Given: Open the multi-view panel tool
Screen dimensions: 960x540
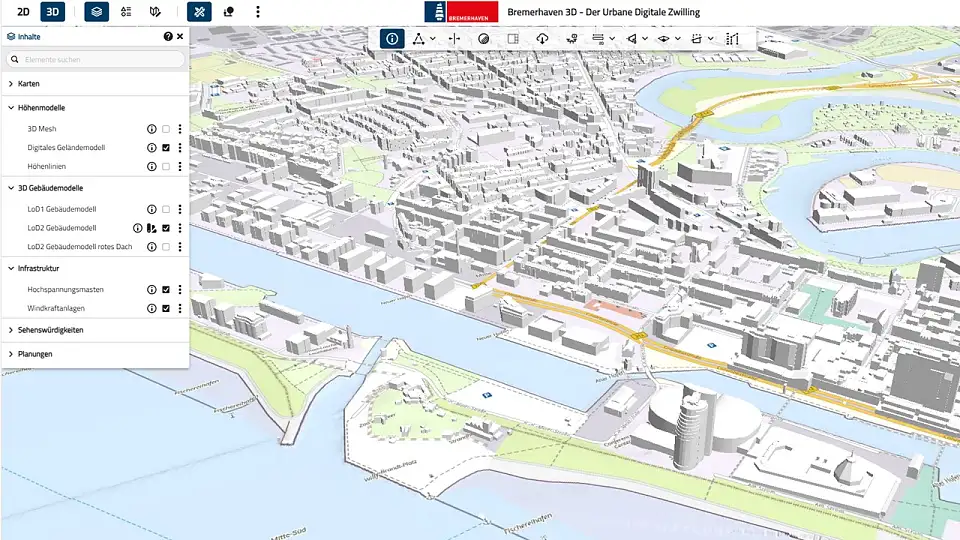Looking at the screenshot, I should (513, 39).
